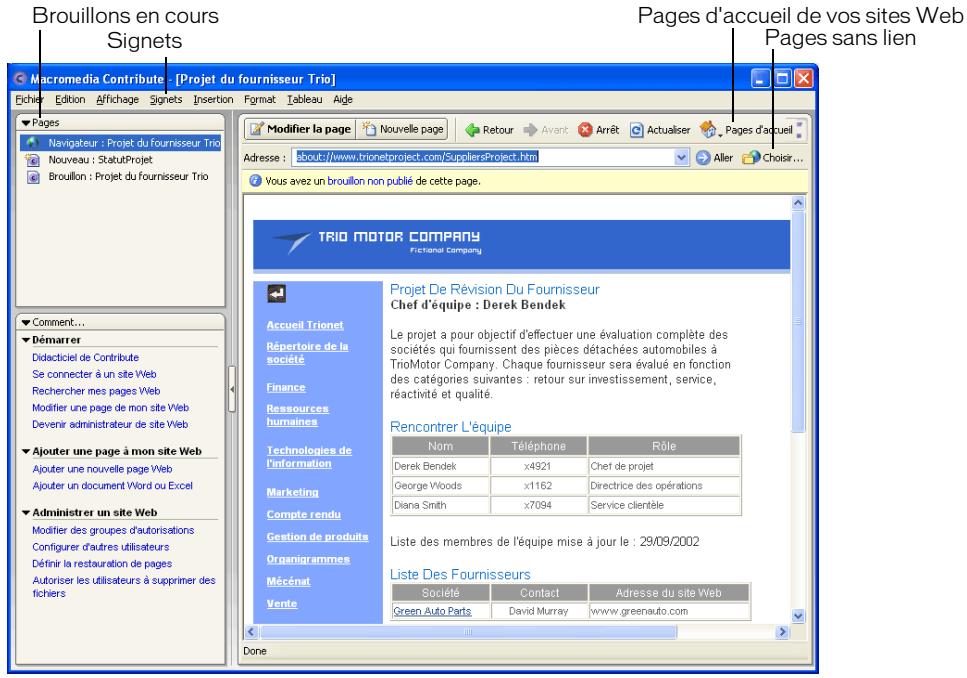Open the Répertoire de la société link
Viewport: 967px width, 678px height.
click(x=307, y=353)
